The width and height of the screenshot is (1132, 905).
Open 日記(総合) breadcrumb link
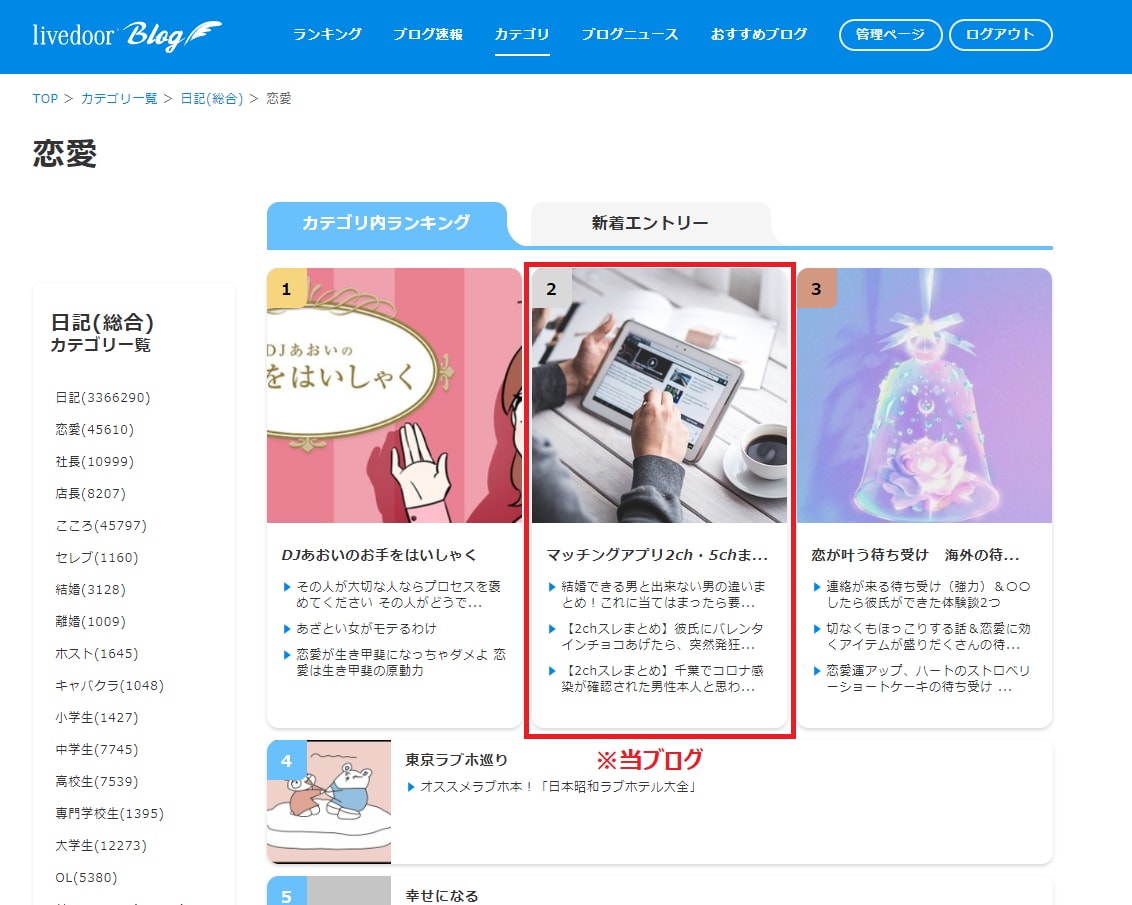coord(212,98)
